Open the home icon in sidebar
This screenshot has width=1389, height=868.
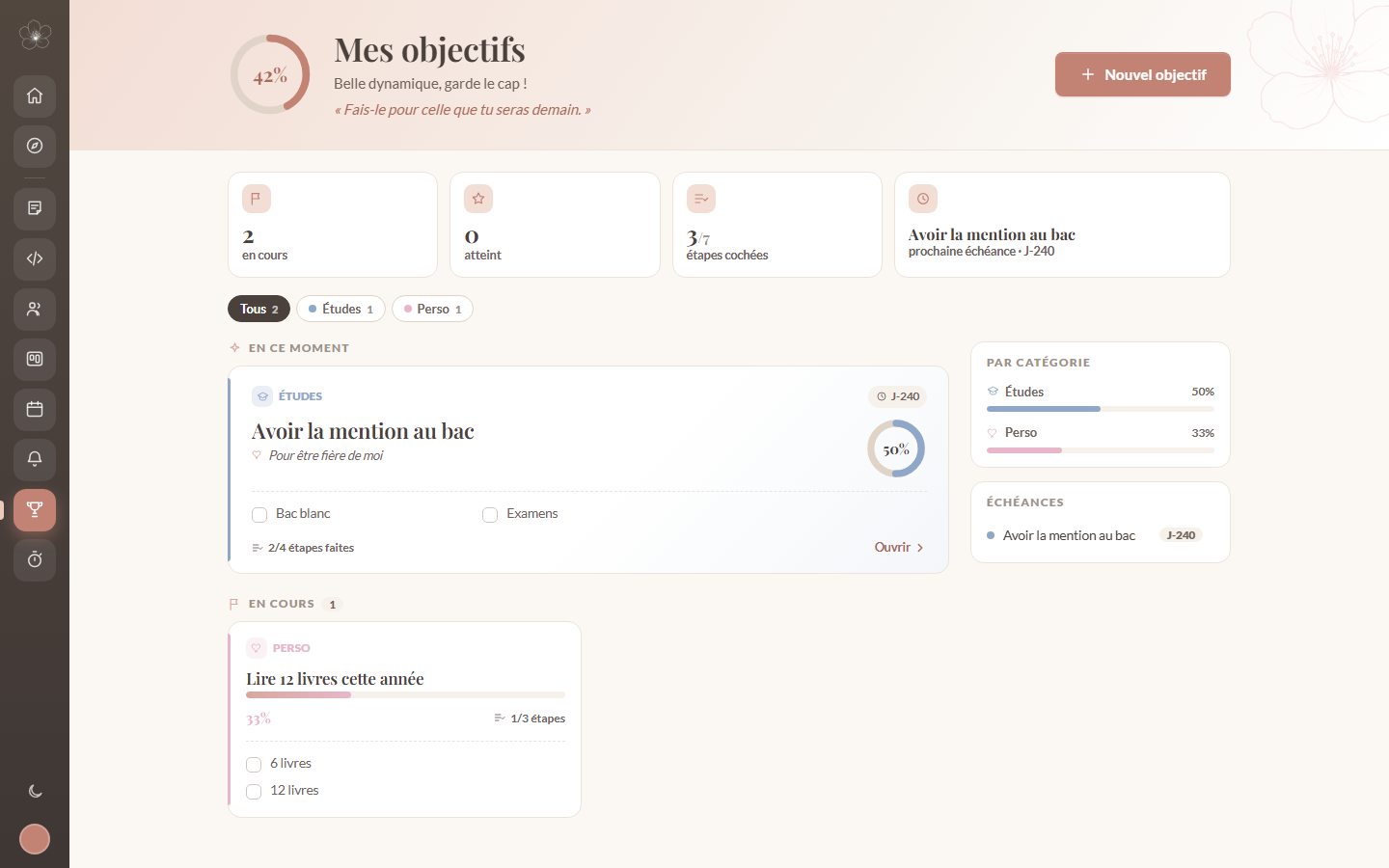click(35, 95)
